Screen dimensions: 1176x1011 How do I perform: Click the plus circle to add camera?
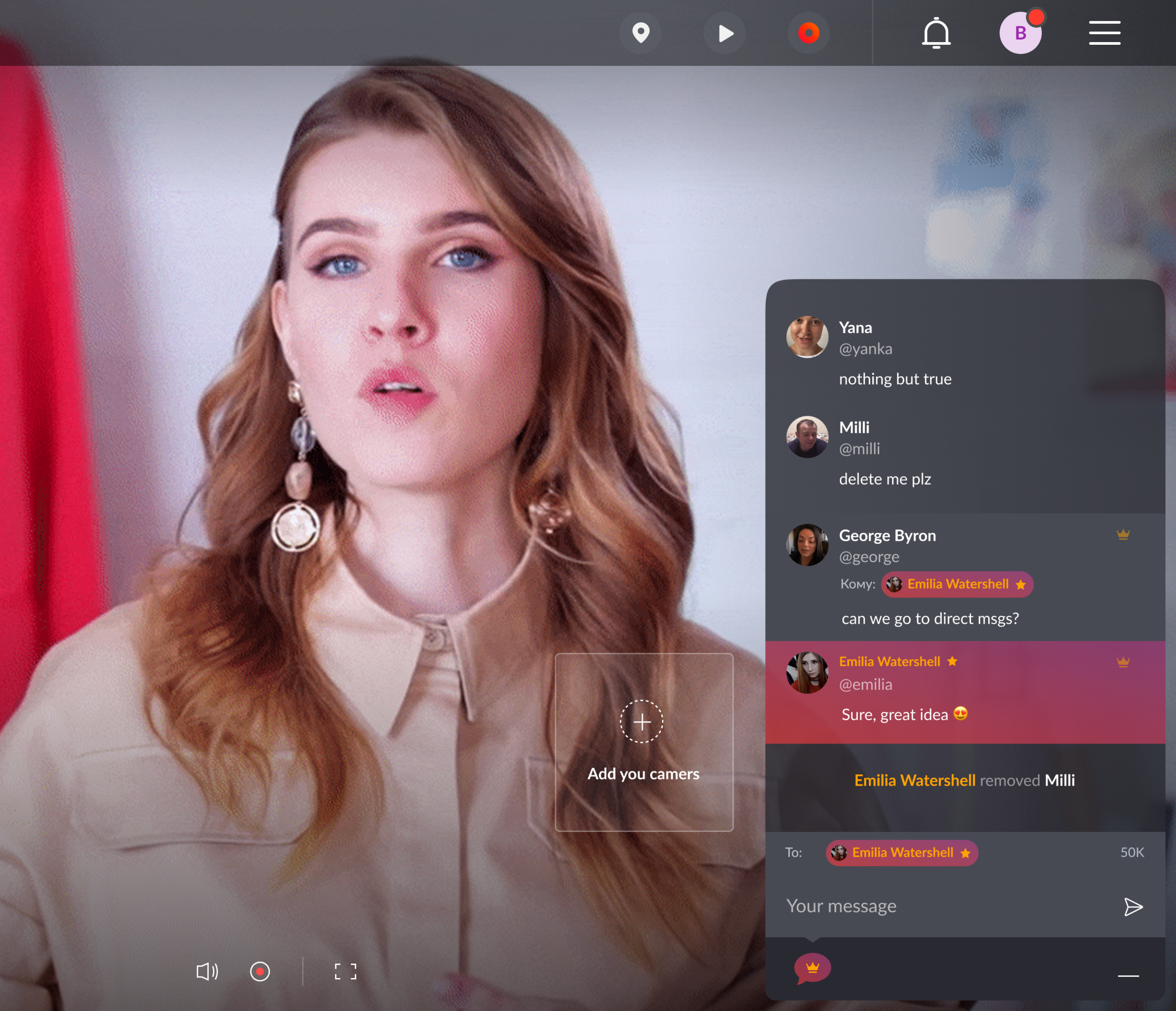641,722
